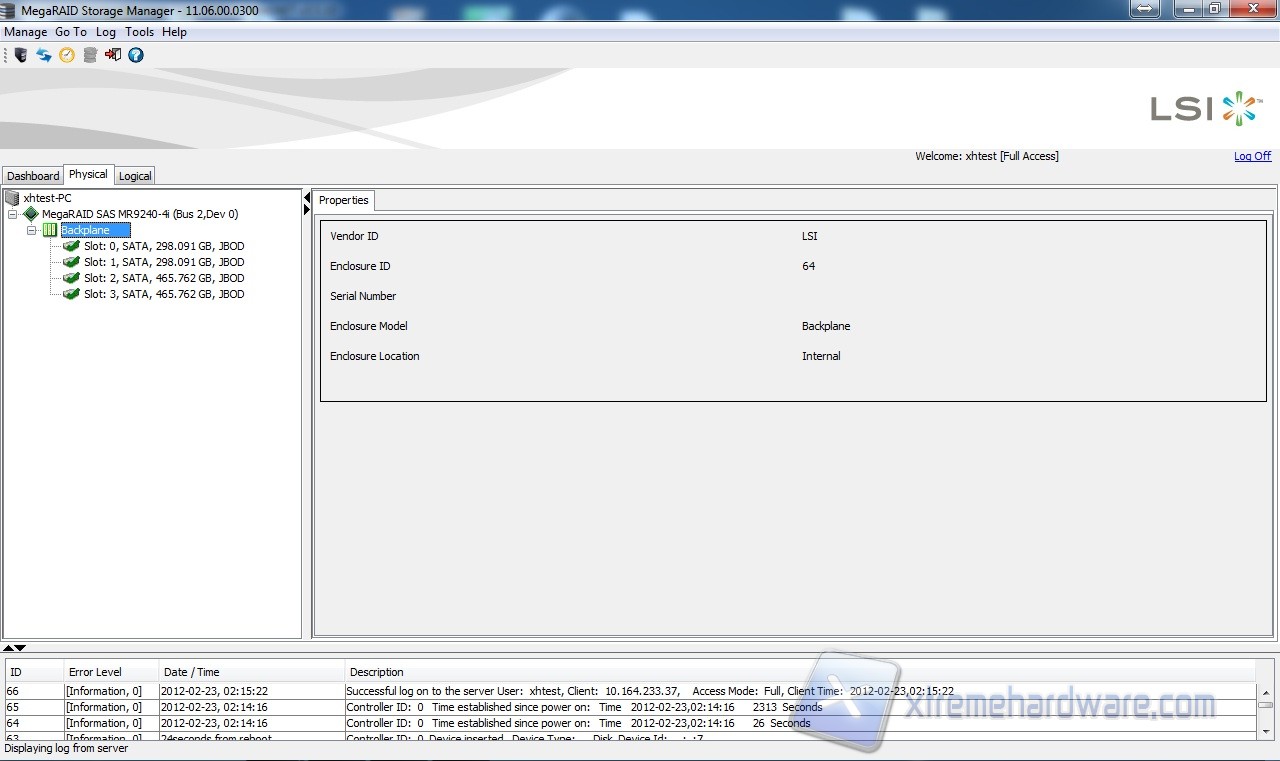Click the Create Virtual Drive disk-stack icon
Viewport: 1280px width, 761px height.
90,55
